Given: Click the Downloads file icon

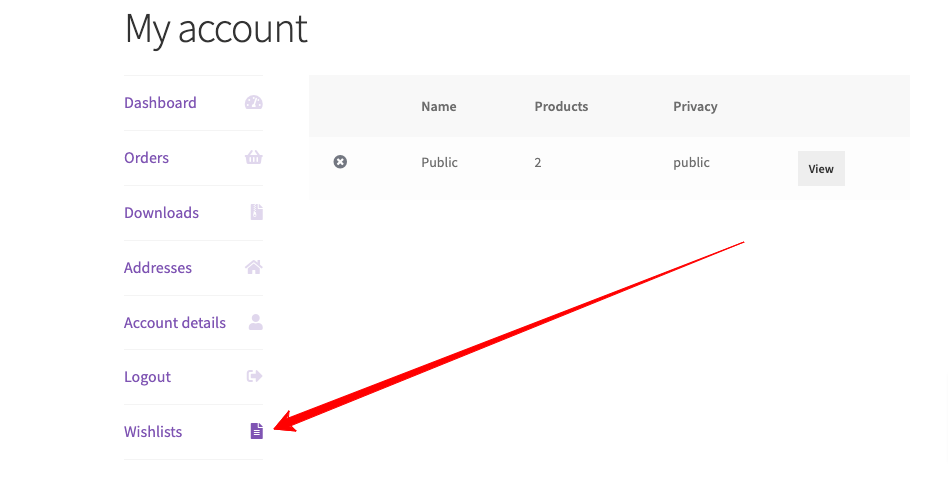Looking at the screenshot, I should tap(256, 212).
